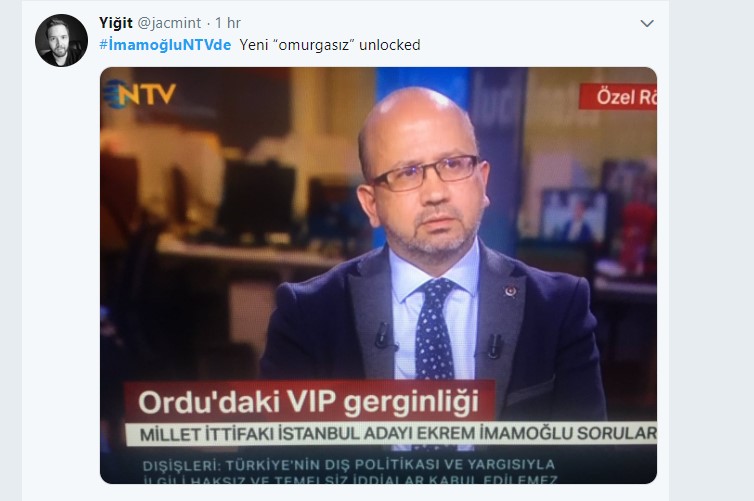
Task: Open Yiğit's profile avatar picture
Action: 62,40
